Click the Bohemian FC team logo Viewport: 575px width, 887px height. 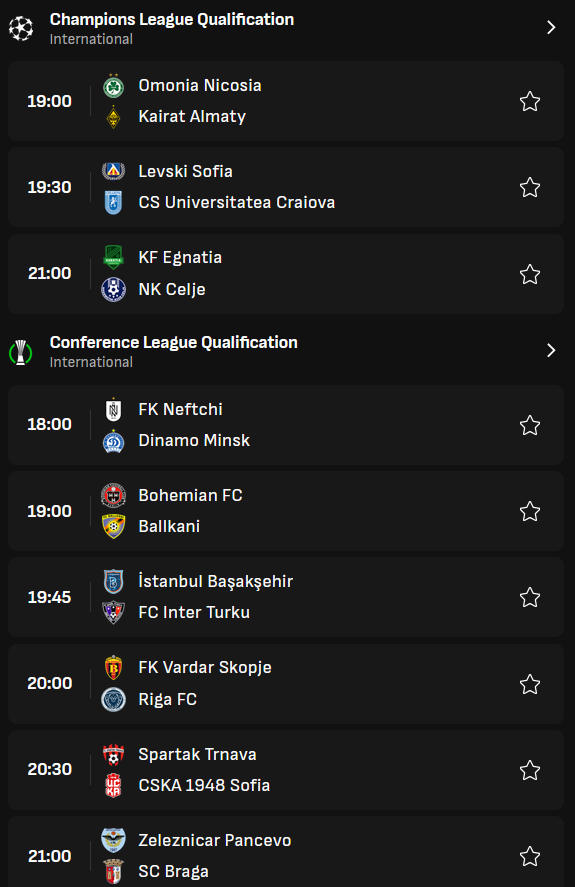tap(113, 496)
